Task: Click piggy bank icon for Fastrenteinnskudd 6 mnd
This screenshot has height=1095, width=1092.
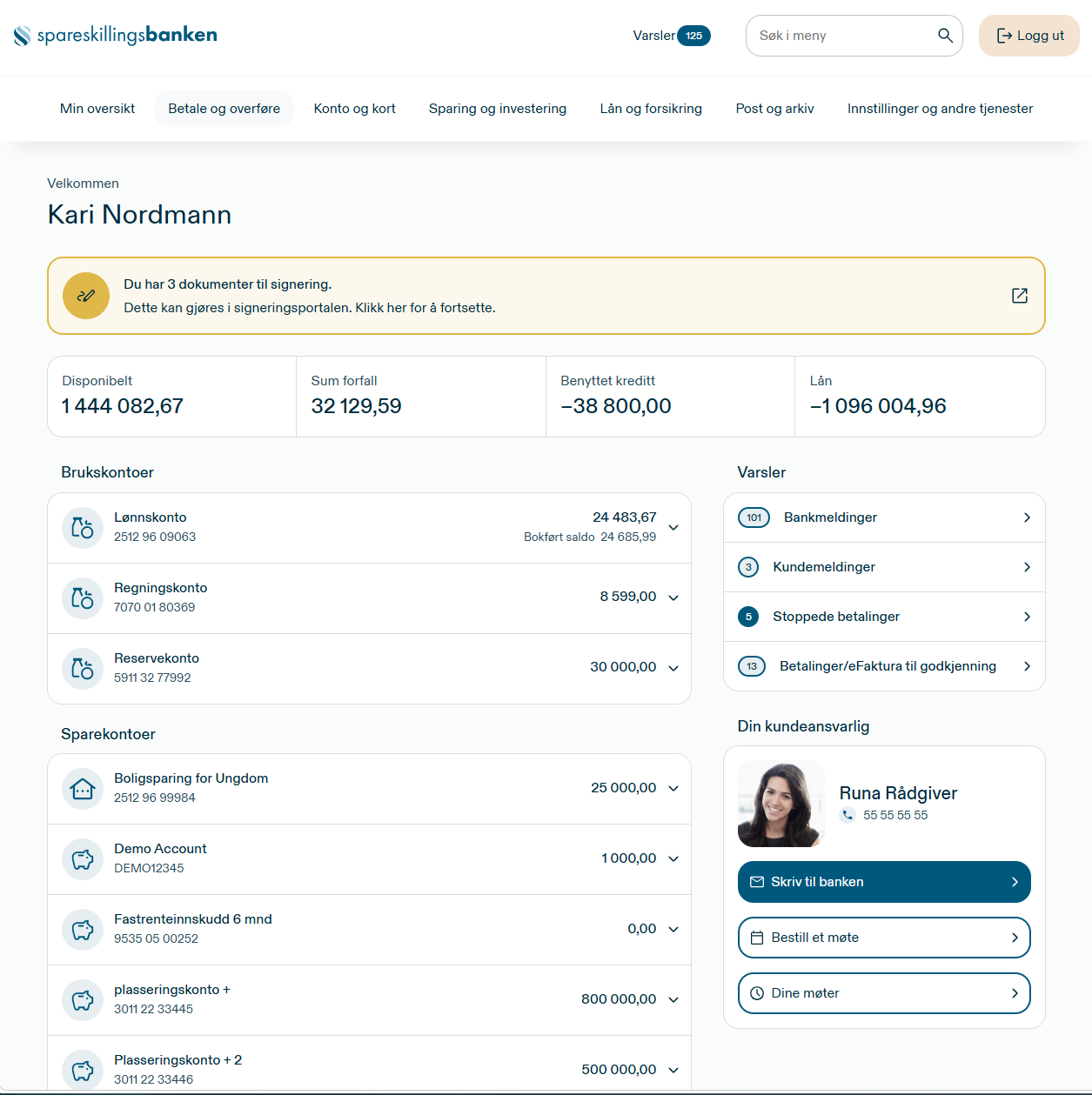Action: (83, 929)
